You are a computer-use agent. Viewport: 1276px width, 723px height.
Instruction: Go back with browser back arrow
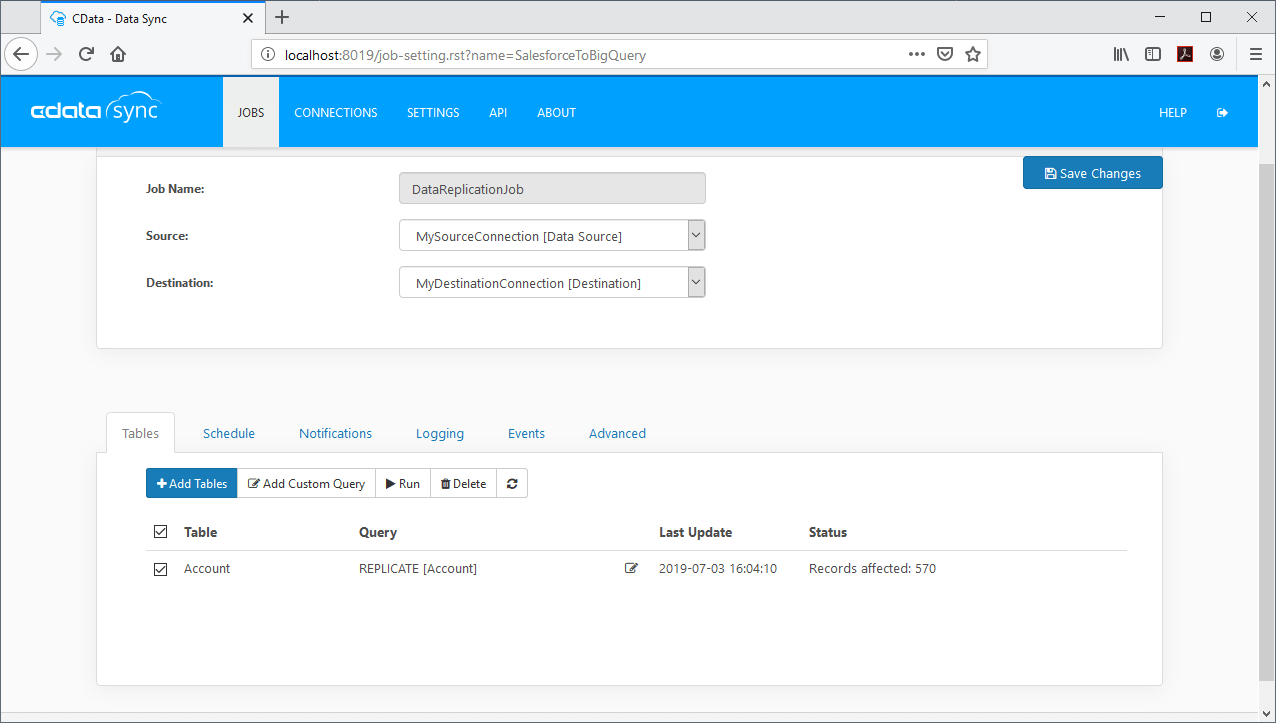pos(21,55)
